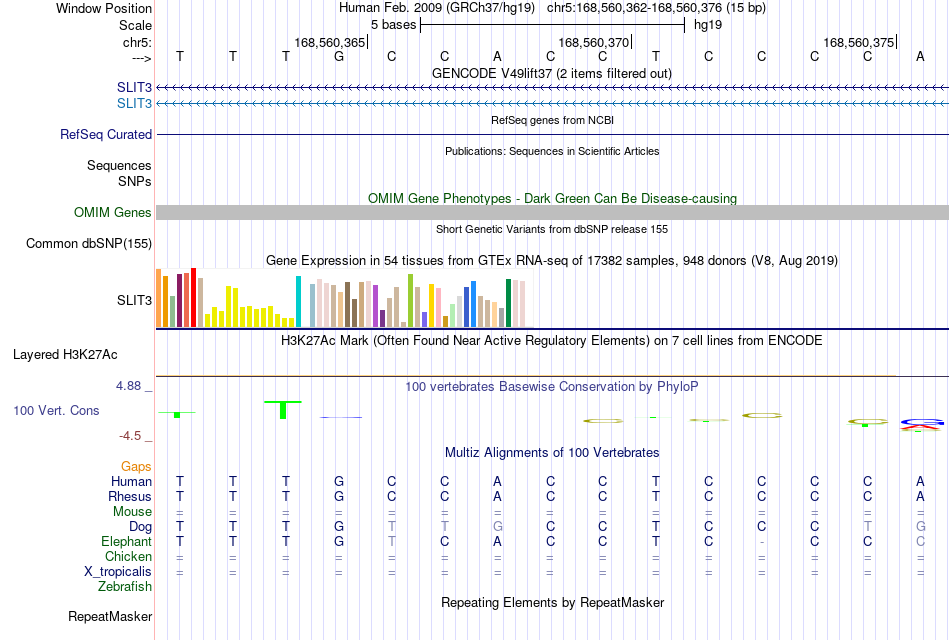Click the dark green GTEx tissue bar
This screenshot has width=950, height=640.
[508, 303]
